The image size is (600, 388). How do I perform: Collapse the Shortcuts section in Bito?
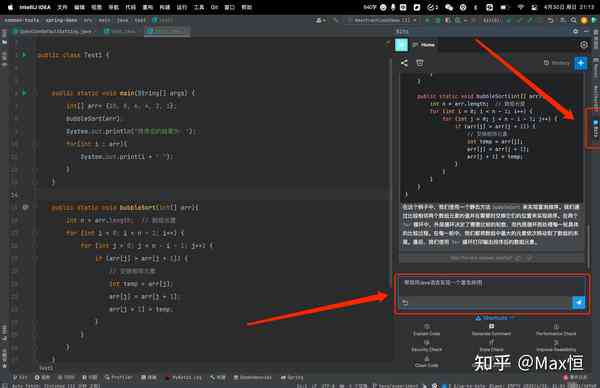[x=494, y=318]
